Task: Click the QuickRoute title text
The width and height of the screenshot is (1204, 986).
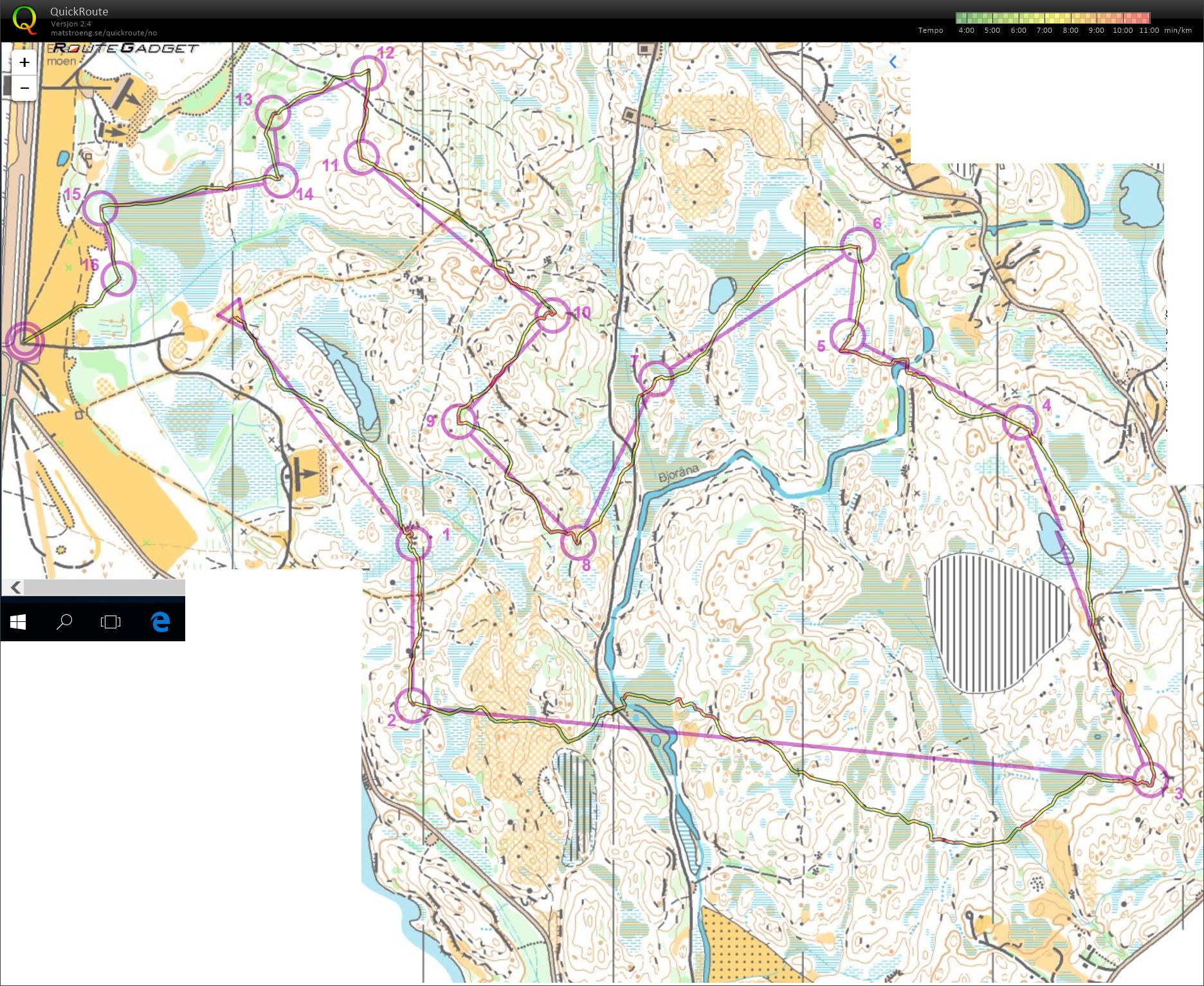Action: 79,12
